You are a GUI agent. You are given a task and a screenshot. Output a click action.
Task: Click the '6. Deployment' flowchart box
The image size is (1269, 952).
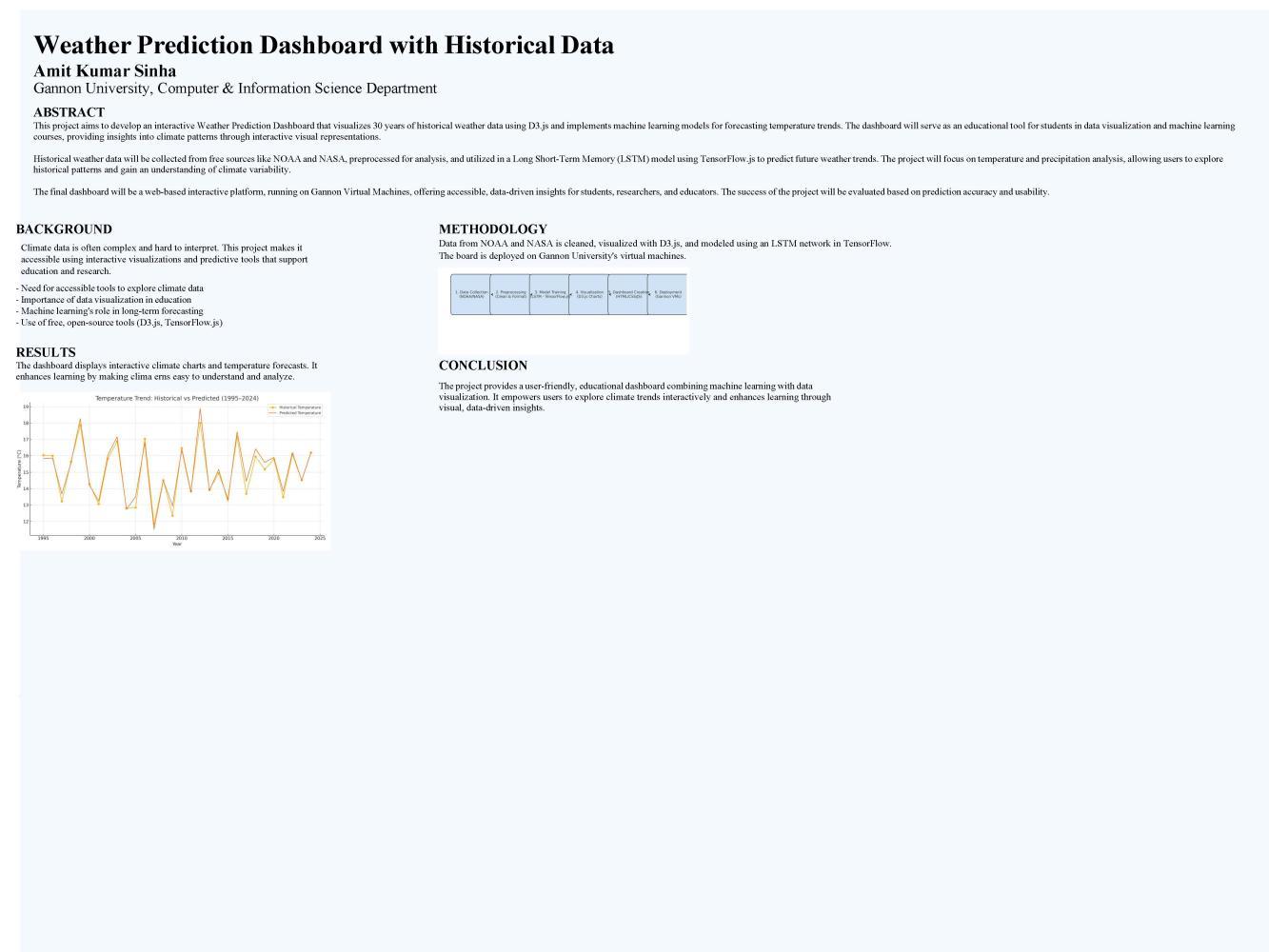click(x=667, y=295)
